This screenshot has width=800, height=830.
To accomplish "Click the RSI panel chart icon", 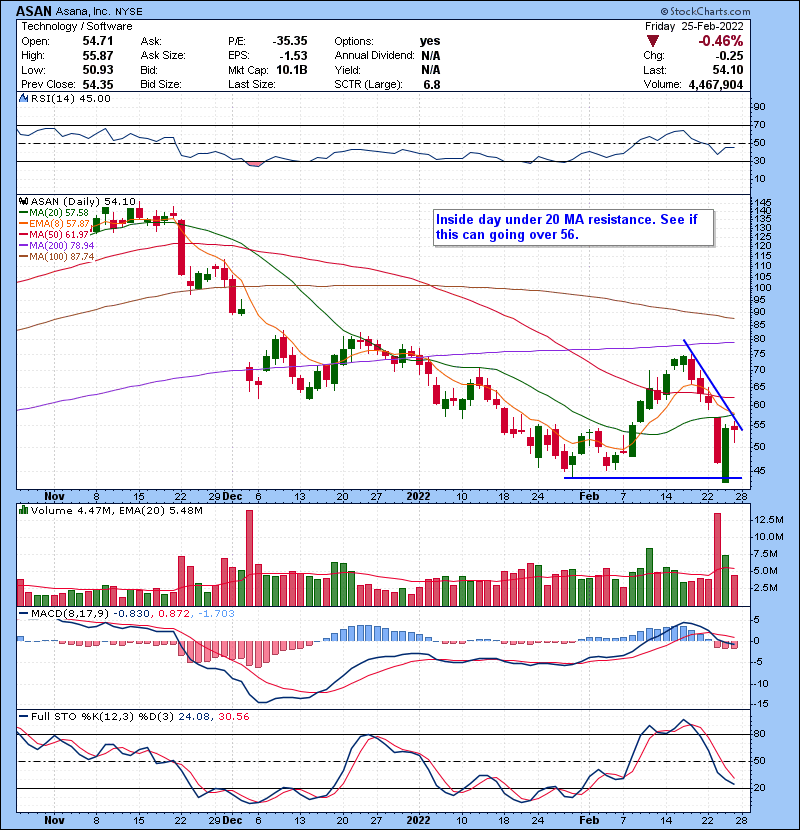I will (x=23, y=98).
